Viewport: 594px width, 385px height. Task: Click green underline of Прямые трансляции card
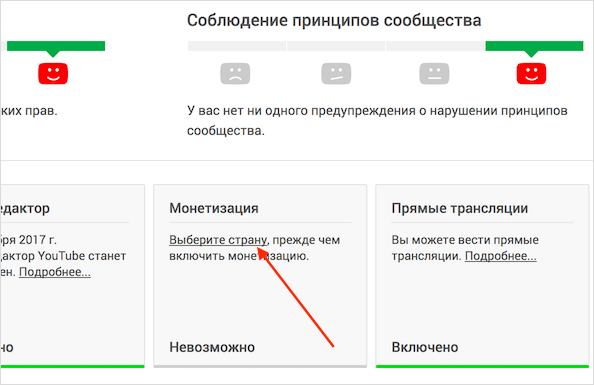coord(482,366)
